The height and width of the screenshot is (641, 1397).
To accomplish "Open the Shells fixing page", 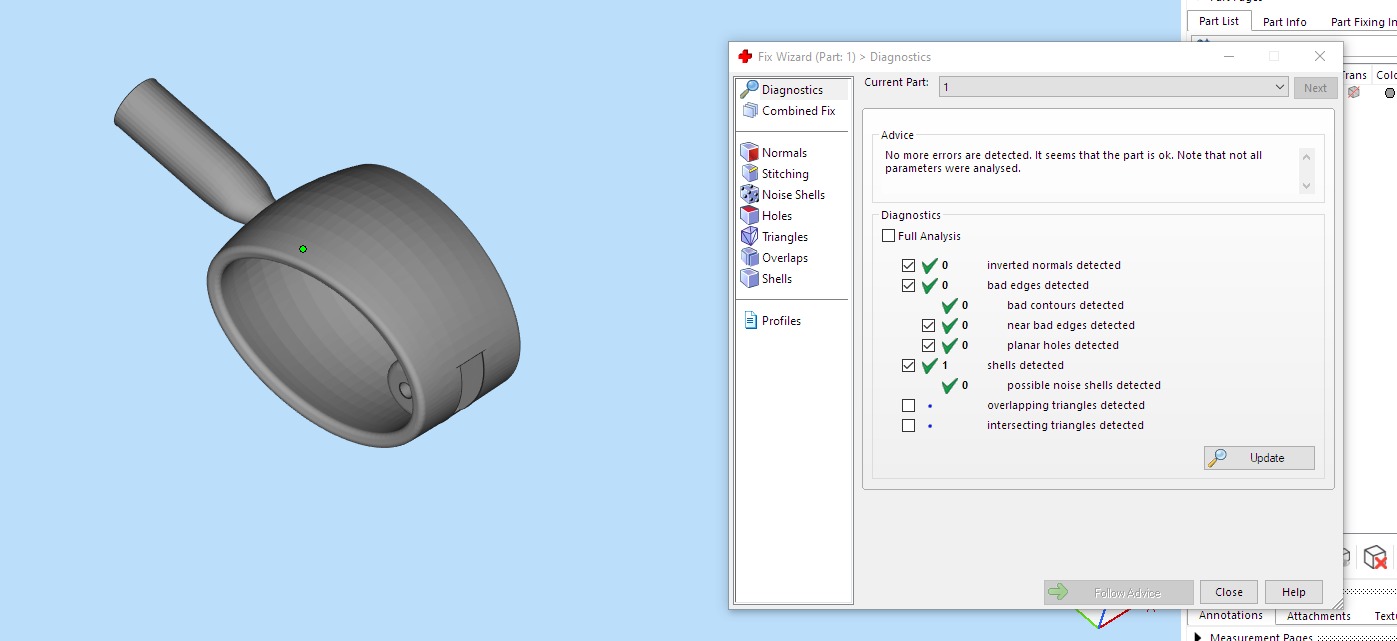I will (x=766, y=279).
